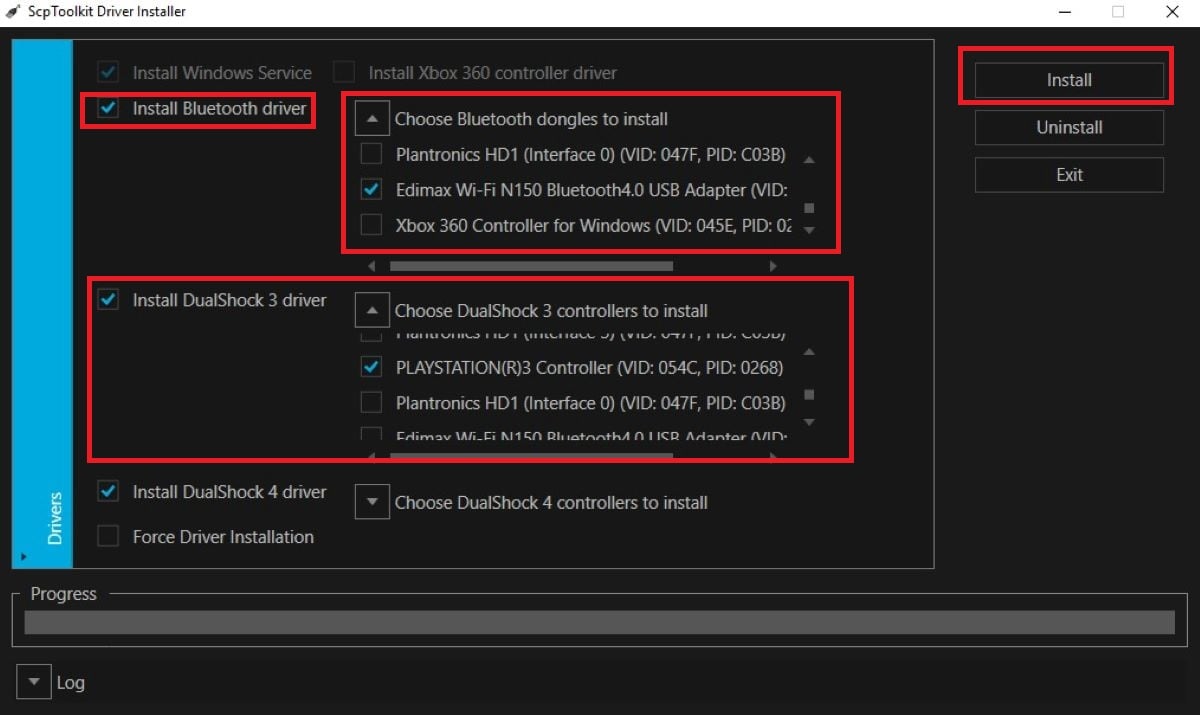
Task: Click the Bluetooth list horizontal scrollbar
Action: [x=531, y=266]
